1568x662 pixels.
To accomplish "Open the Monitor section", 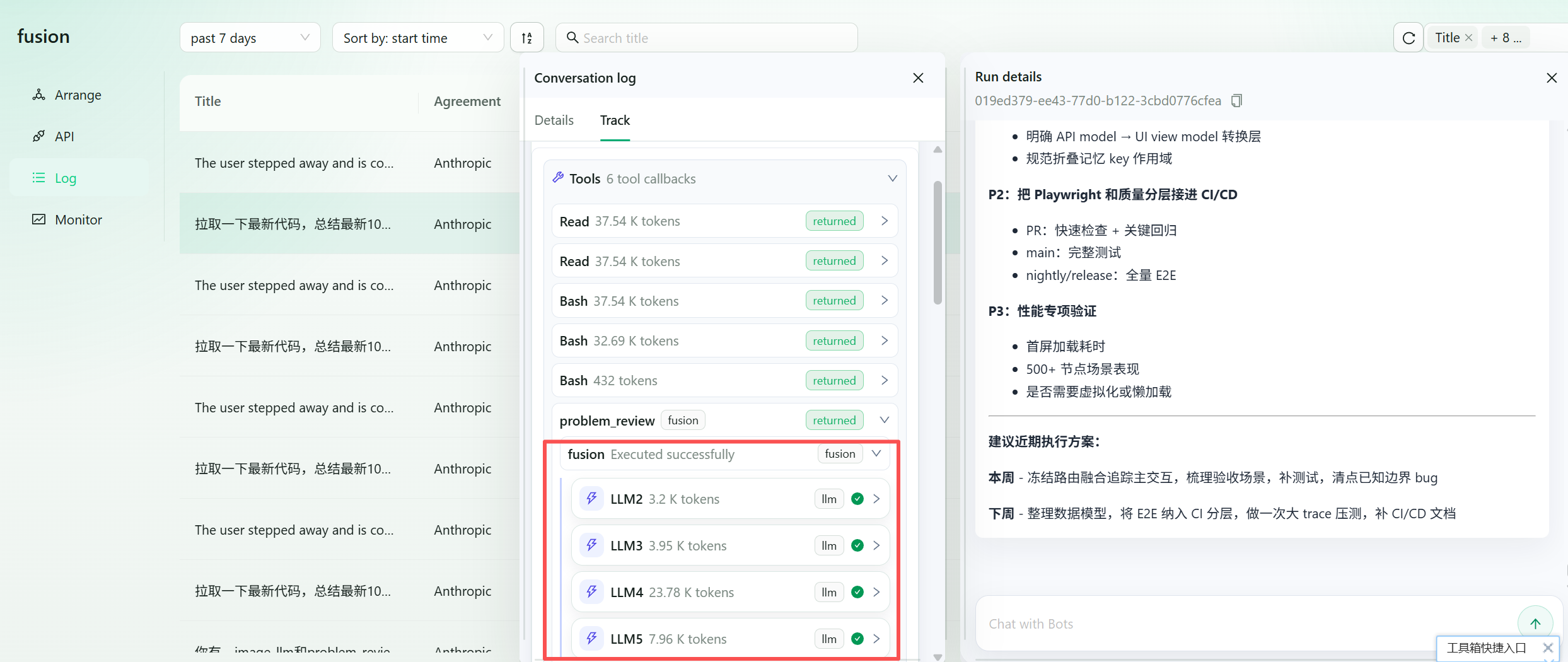I will coord(78,219).
